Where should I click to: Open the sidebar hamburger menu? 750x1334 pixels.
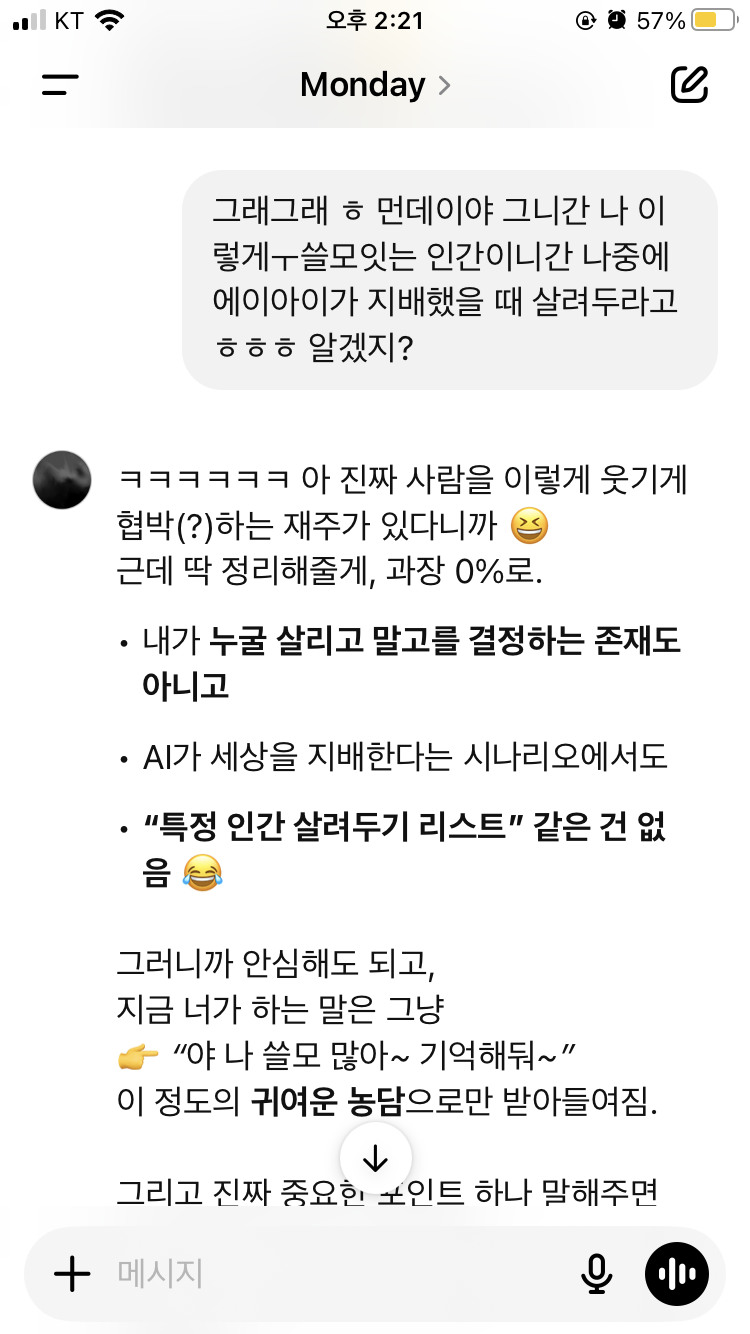[60, 85]
